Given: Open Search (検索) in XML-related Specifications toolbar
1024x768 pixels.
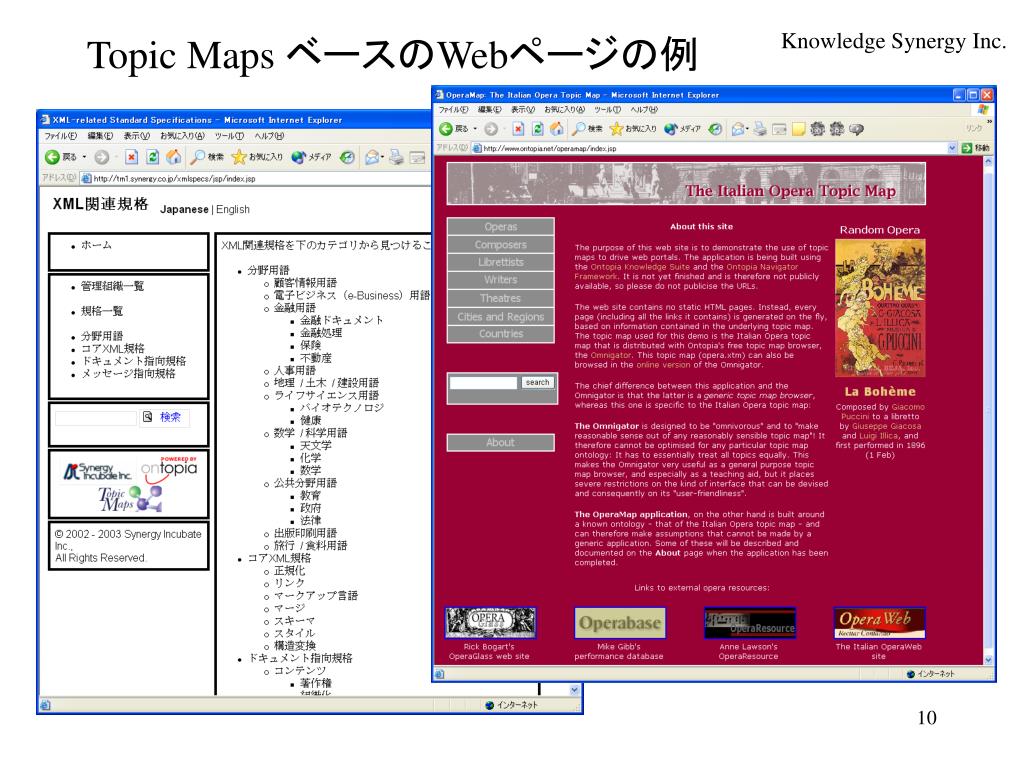Looking at the screenshot, I should point(206,157).
